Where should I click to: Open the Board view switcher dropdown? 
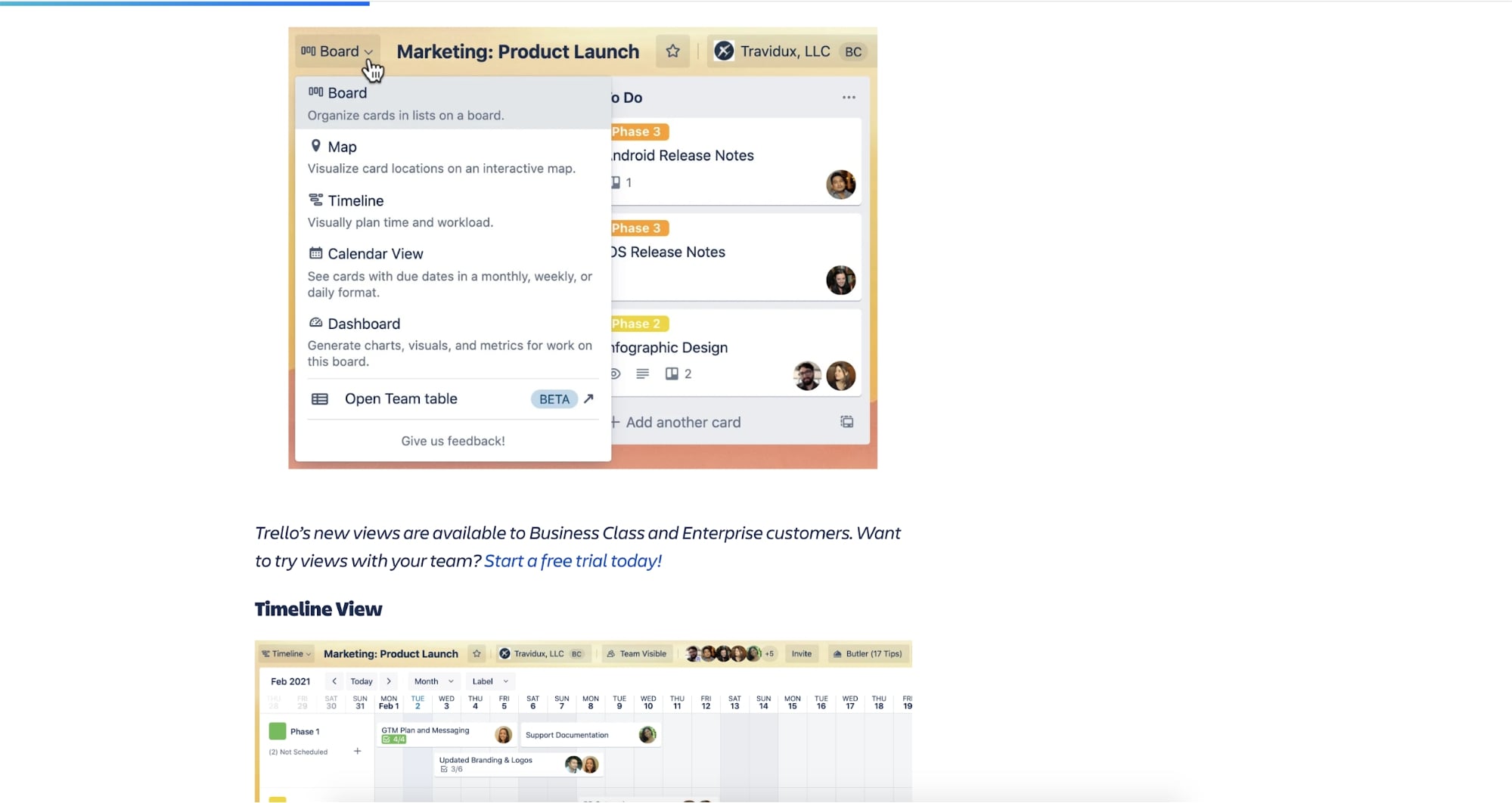(337, 51)
